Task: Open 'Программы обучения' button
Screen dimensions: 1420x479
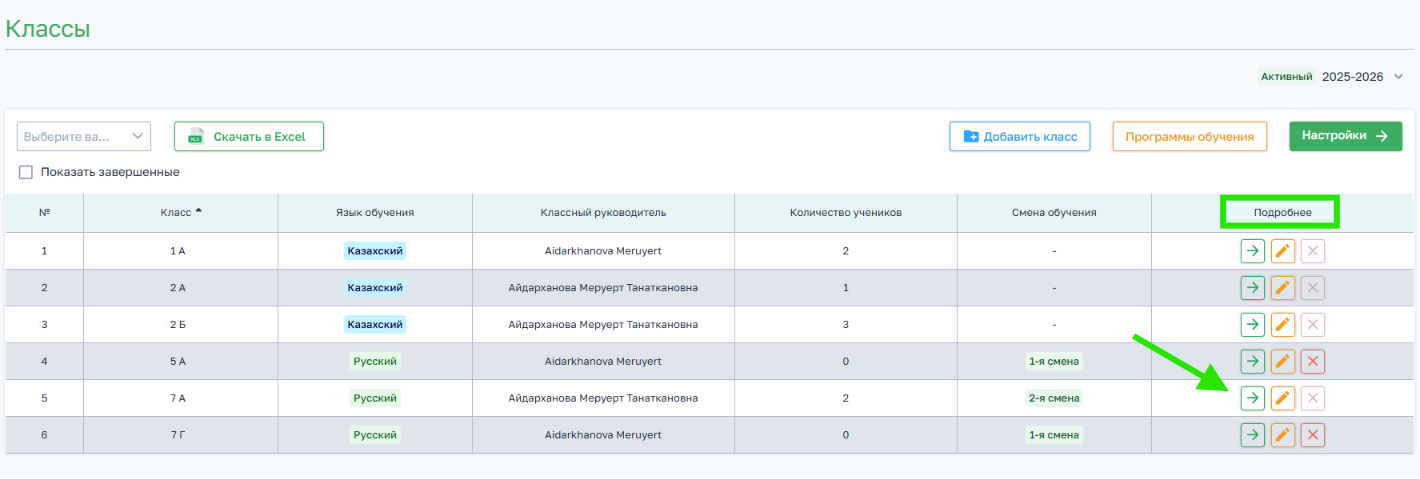Action: point(1190,136)
